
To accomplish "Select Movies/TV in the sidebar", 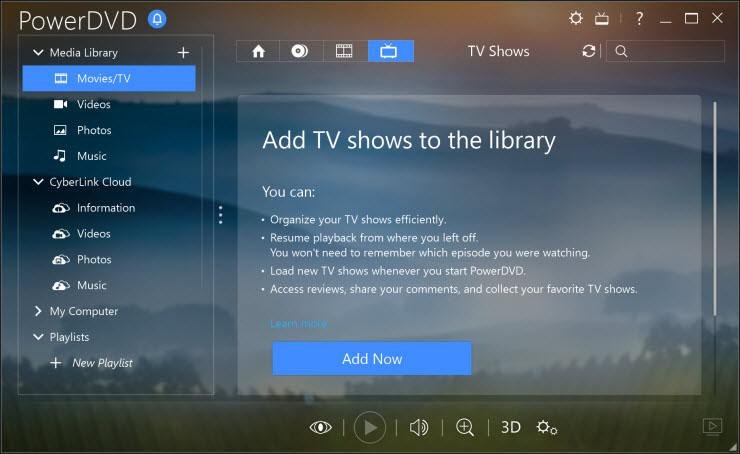I will coord(109,78).
